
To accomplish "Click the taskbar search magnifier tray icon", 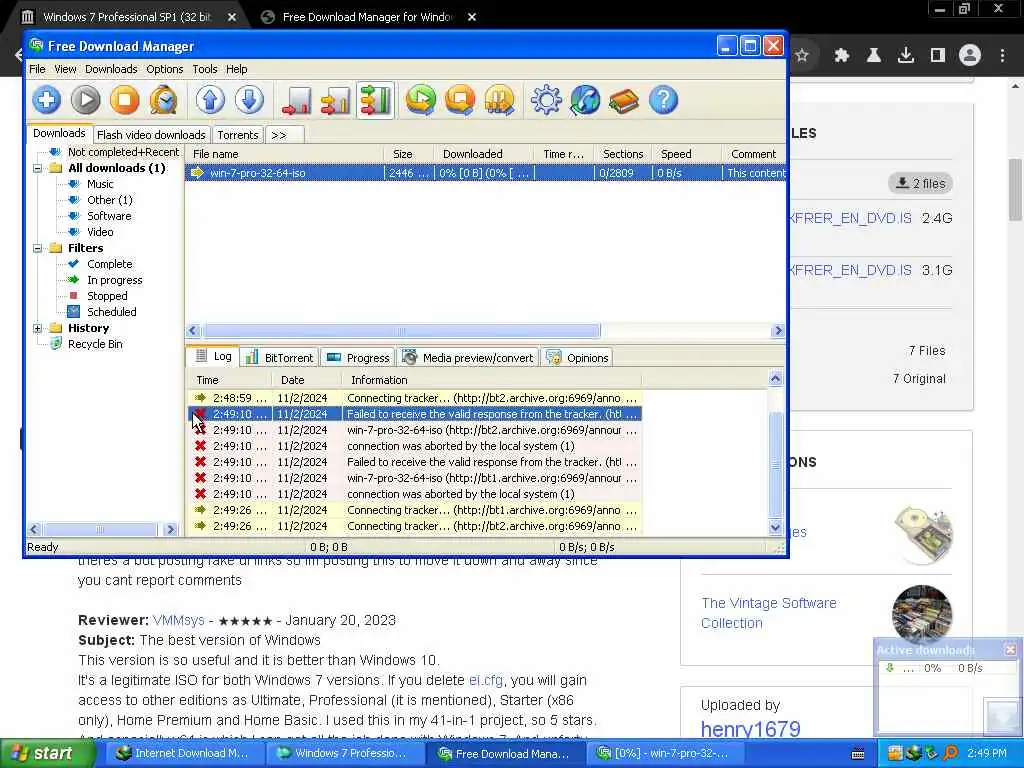I will pyautogui.click(x=951, y=753).
